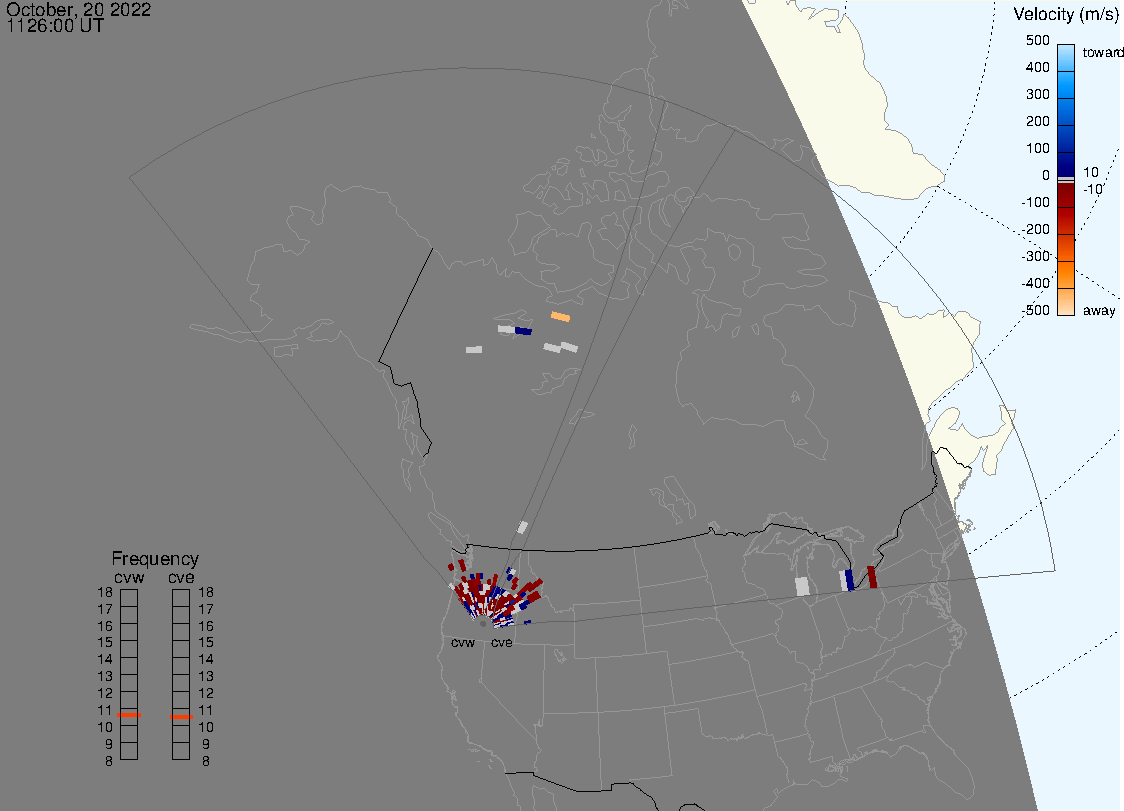Click the 1126:00 UT timestamp
The image size is (1124, 811).
pyautogui.click(x=55, y=26)
